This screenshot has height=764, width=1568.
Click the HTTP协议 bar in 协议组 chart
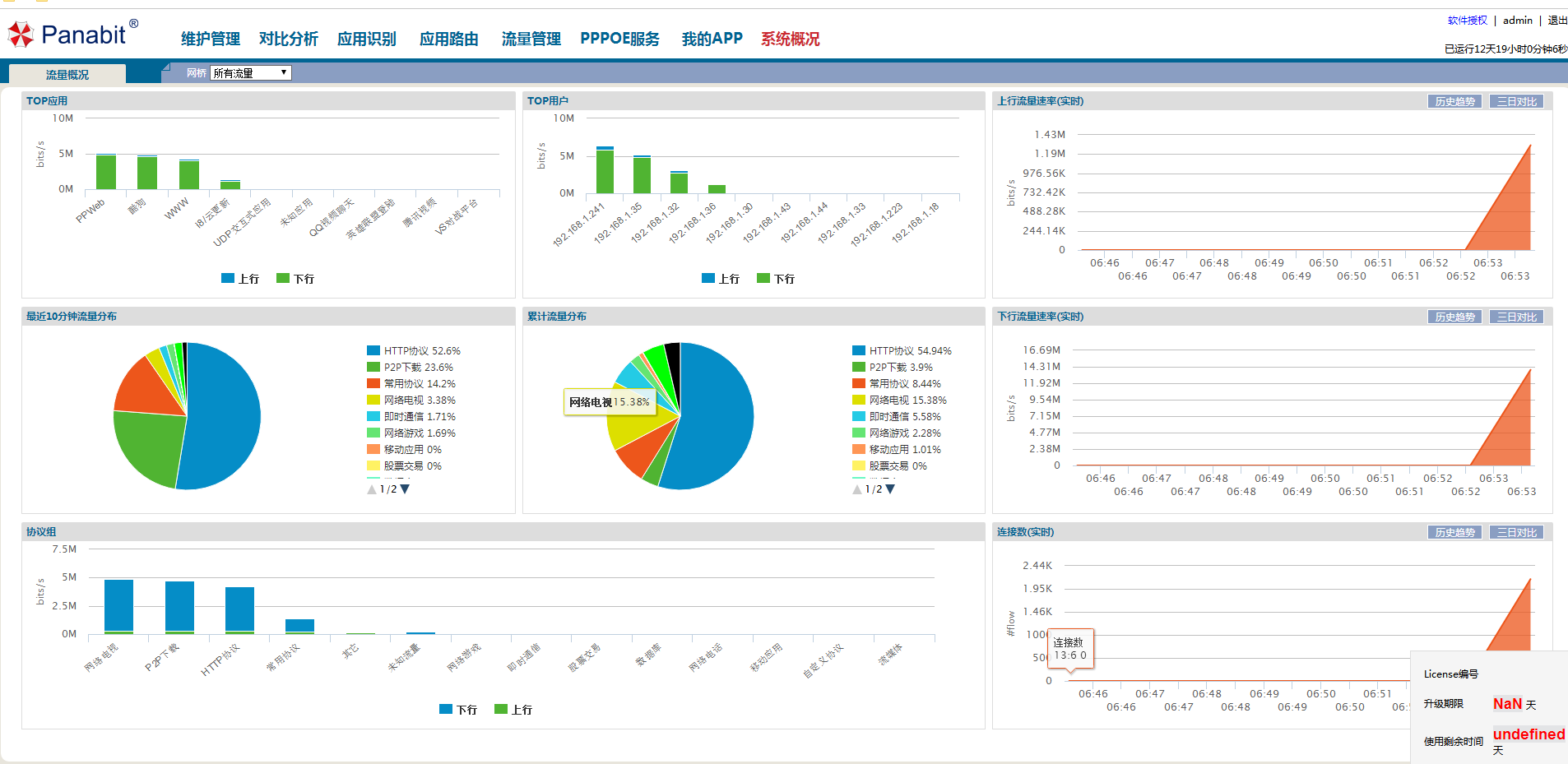tap(239, 610)
